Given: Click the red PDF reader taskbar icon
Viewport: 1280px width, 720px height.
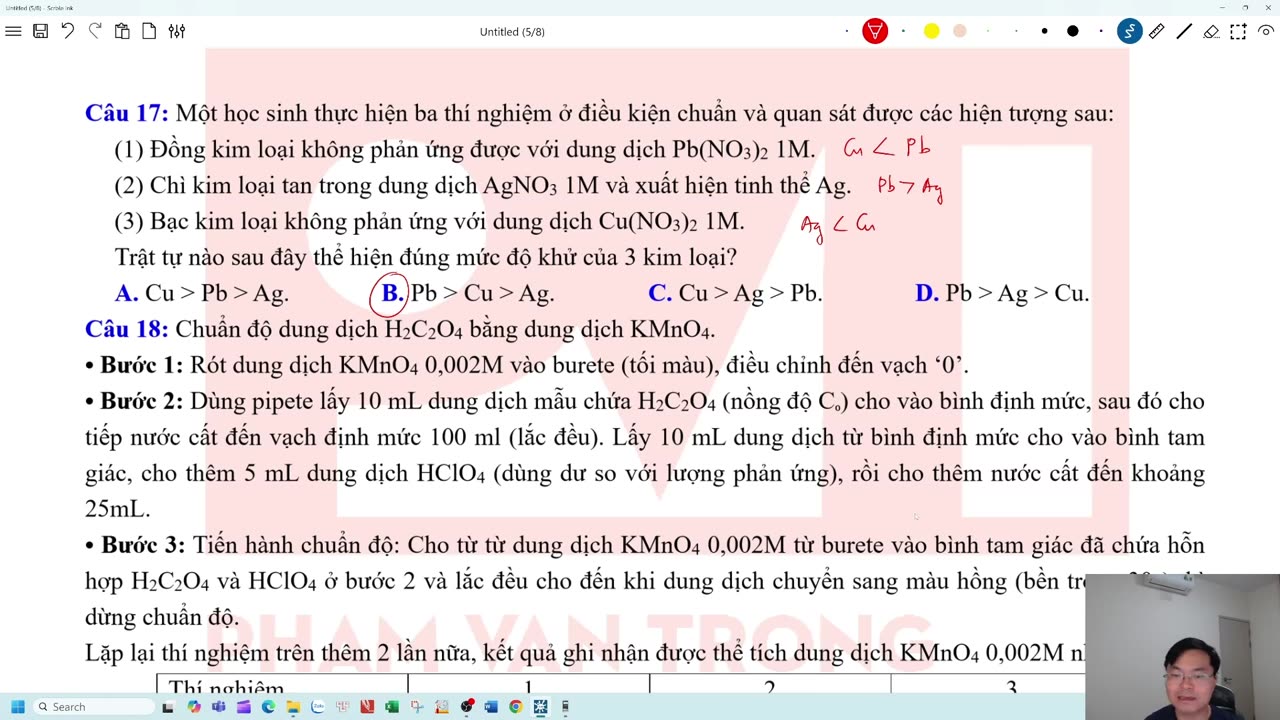Looking at the screenshot, I should point(367,707).
